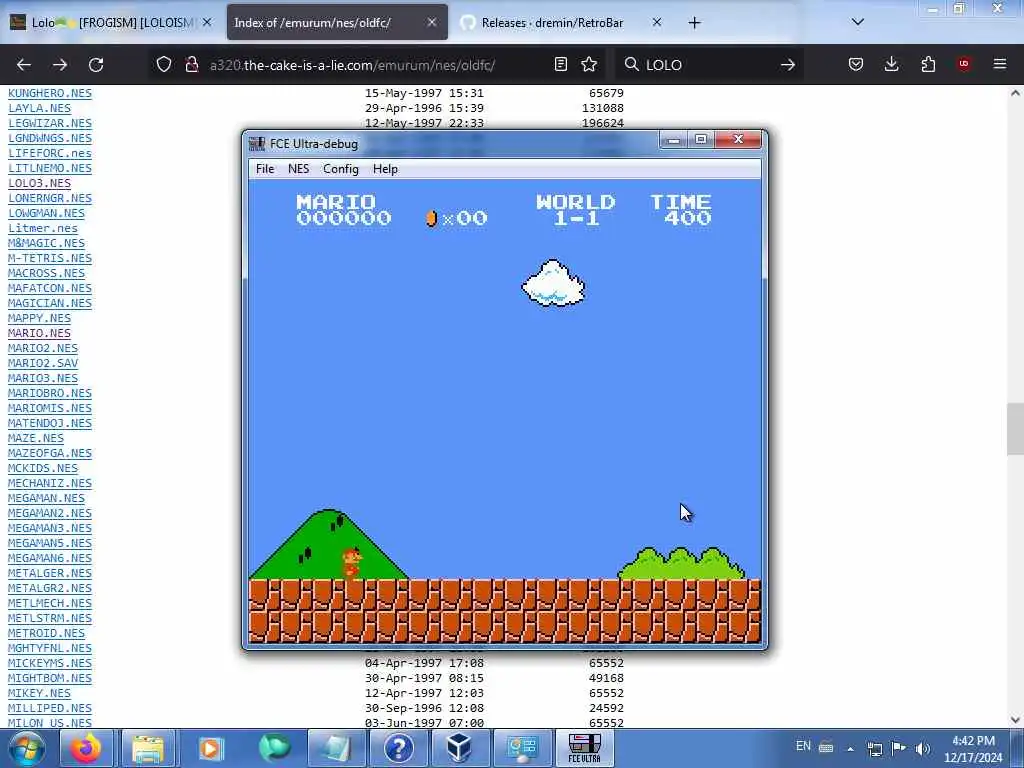Click the EN language indicator

click(x=803, y=746)
